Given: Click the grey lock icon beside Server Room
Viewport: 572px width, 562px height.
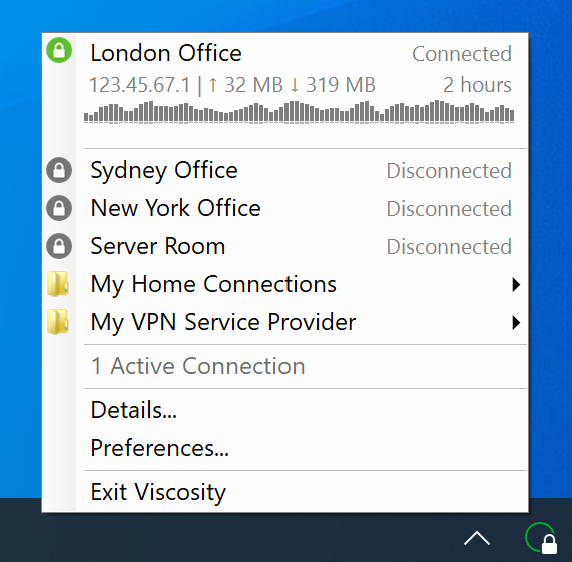Looking at the screenshot, I should 59,246.
